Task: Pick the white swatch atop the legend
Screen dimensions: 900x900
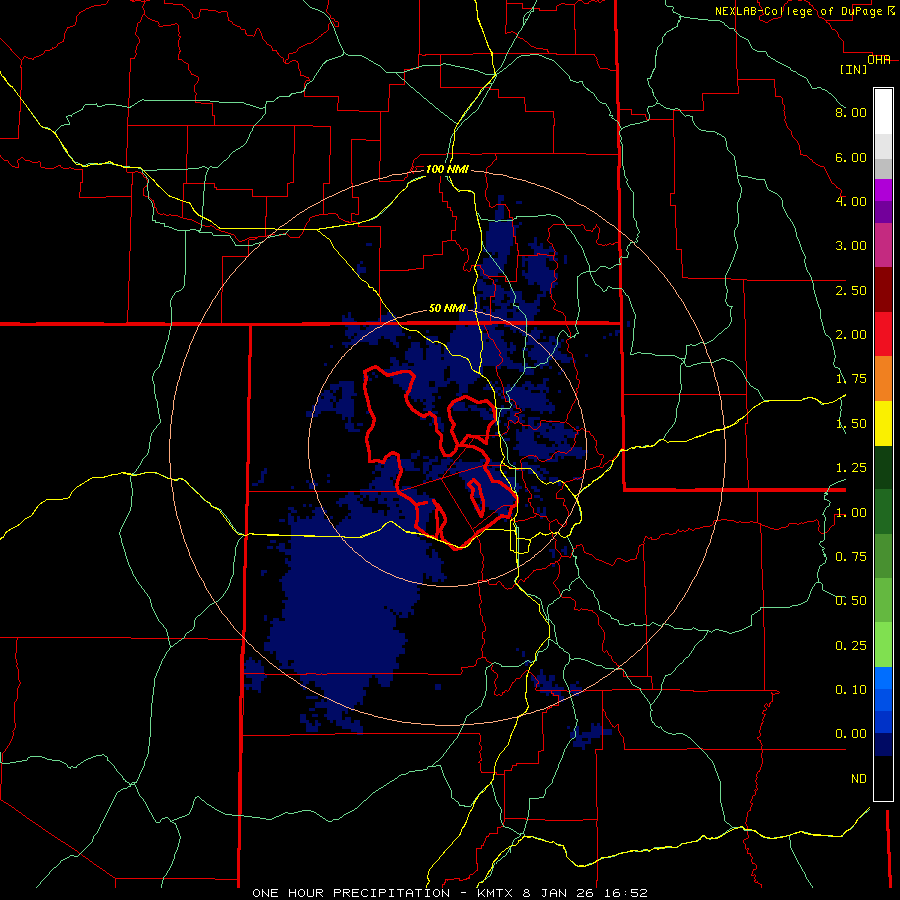Action: [883, 112]
